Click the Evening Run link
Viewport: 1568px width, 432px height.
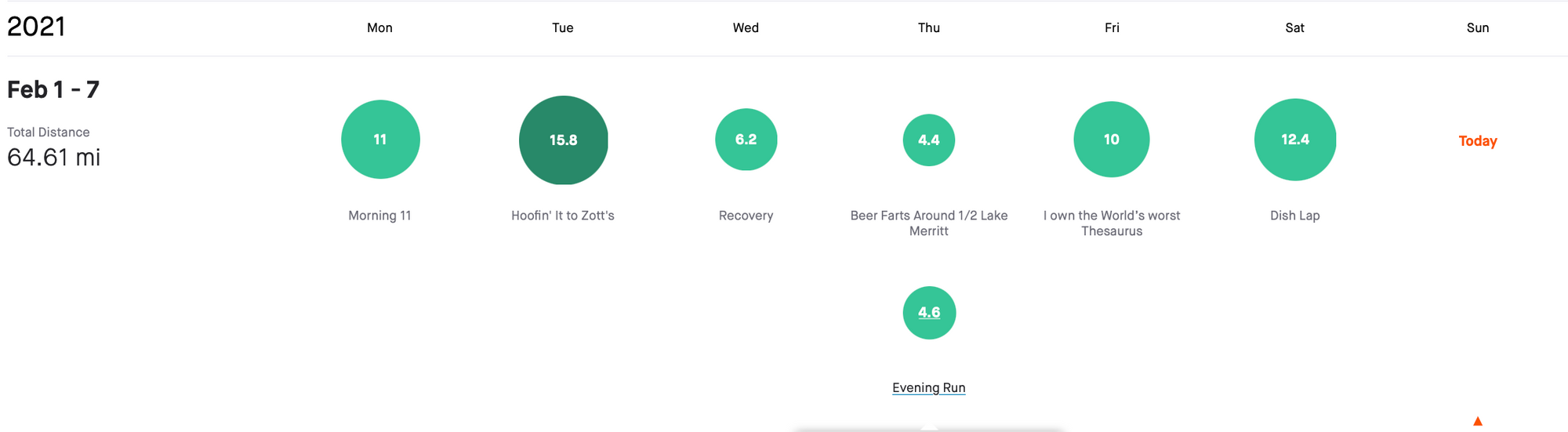click(929, 387)
